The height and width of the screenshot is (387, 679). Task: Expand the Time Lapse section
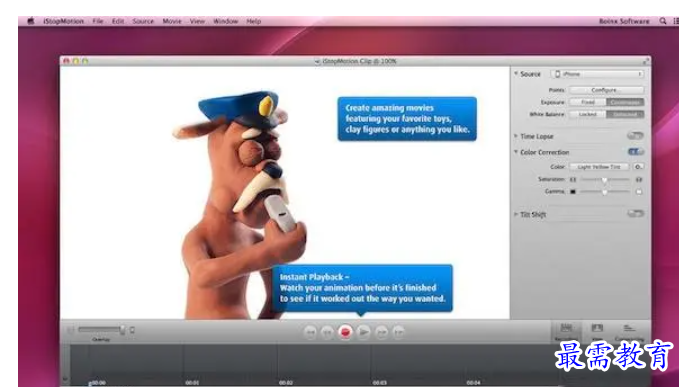click(516, 136)
